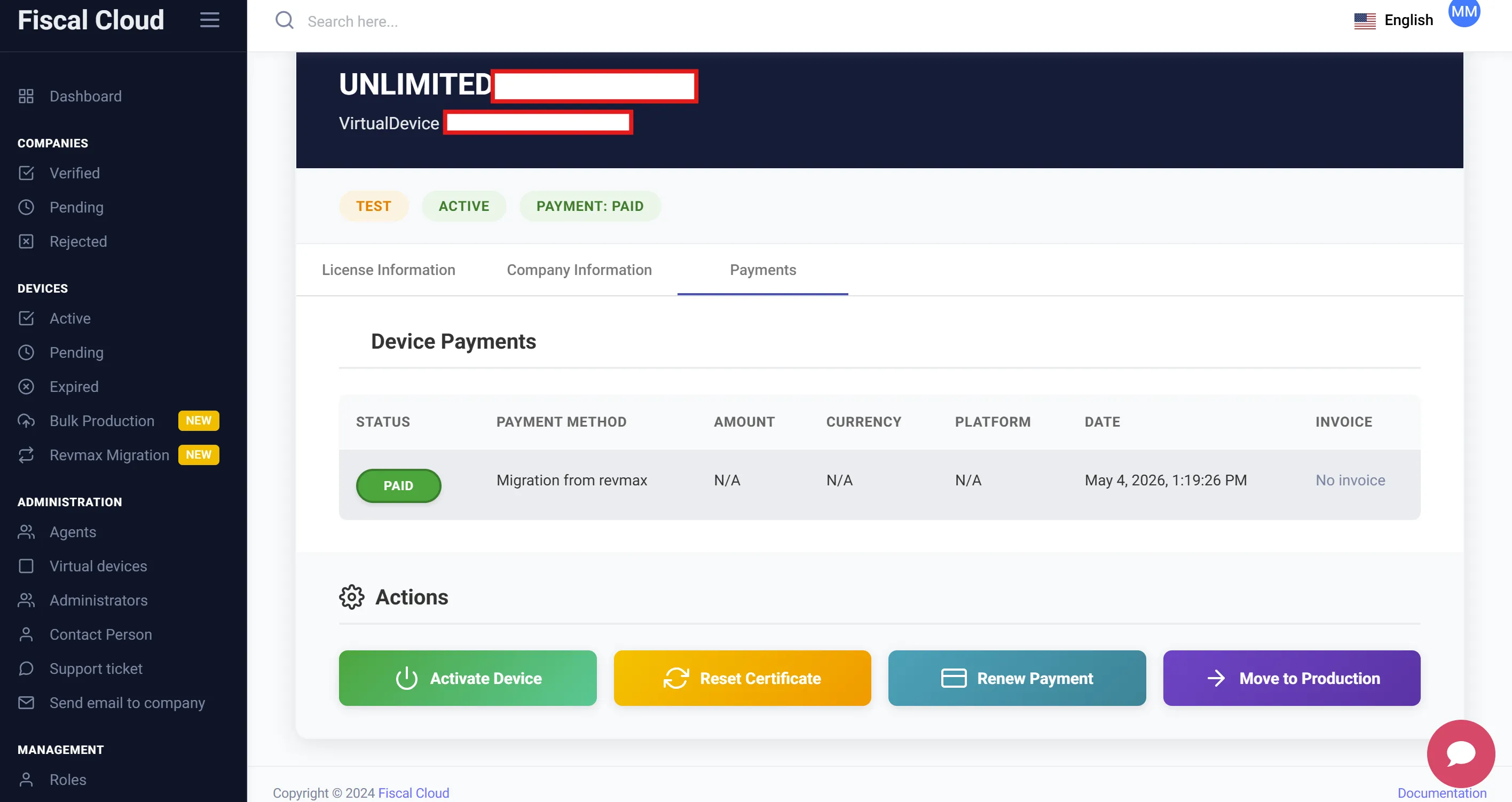Click the ACTIVE status badge
Screen dimensions: 1512x802
464,206
